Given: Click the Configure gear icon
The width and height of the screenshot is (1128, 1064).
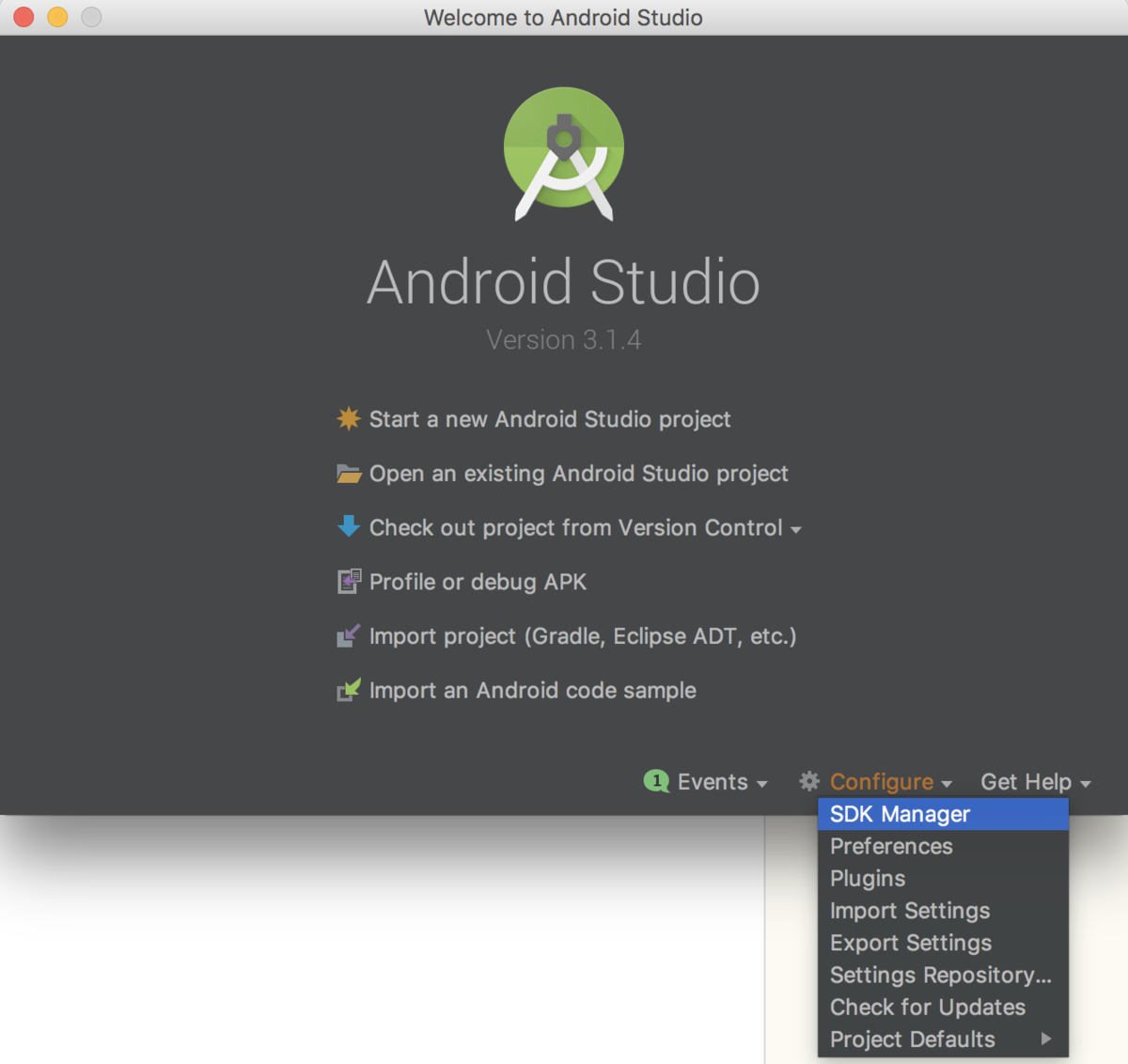Looking at the screenshot, I should tap(809, 781).
